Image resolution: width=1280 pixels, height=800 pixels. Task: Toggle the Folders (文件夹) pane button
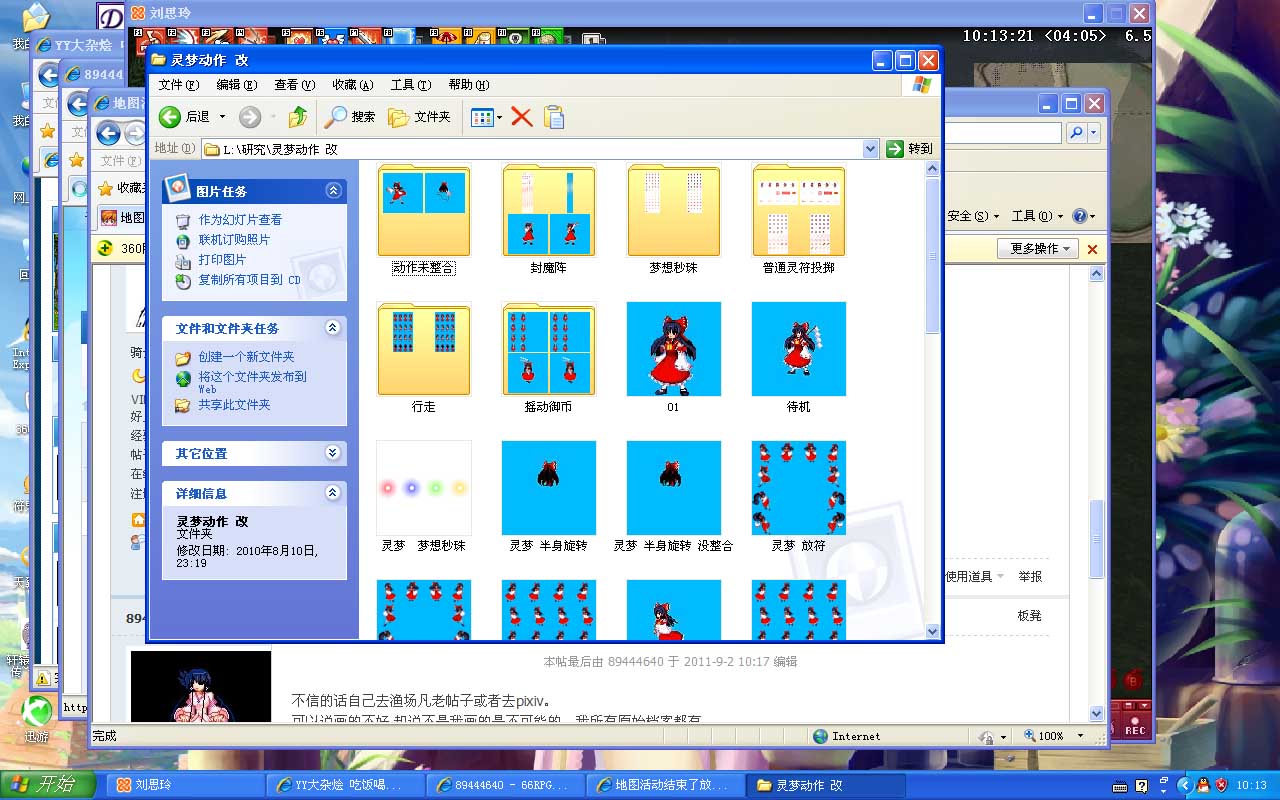(x=419, y=117)
